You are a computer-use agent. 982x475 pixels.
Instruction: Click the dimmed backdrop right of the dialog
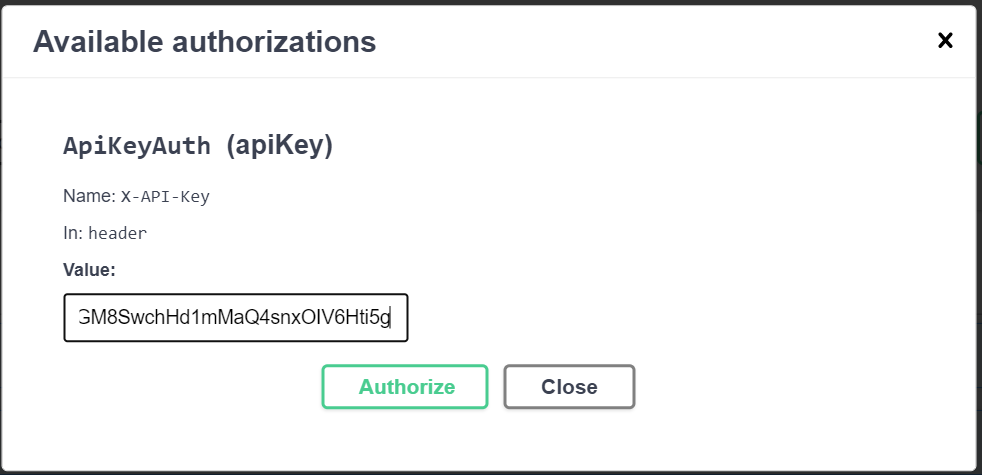click(979, 240)
